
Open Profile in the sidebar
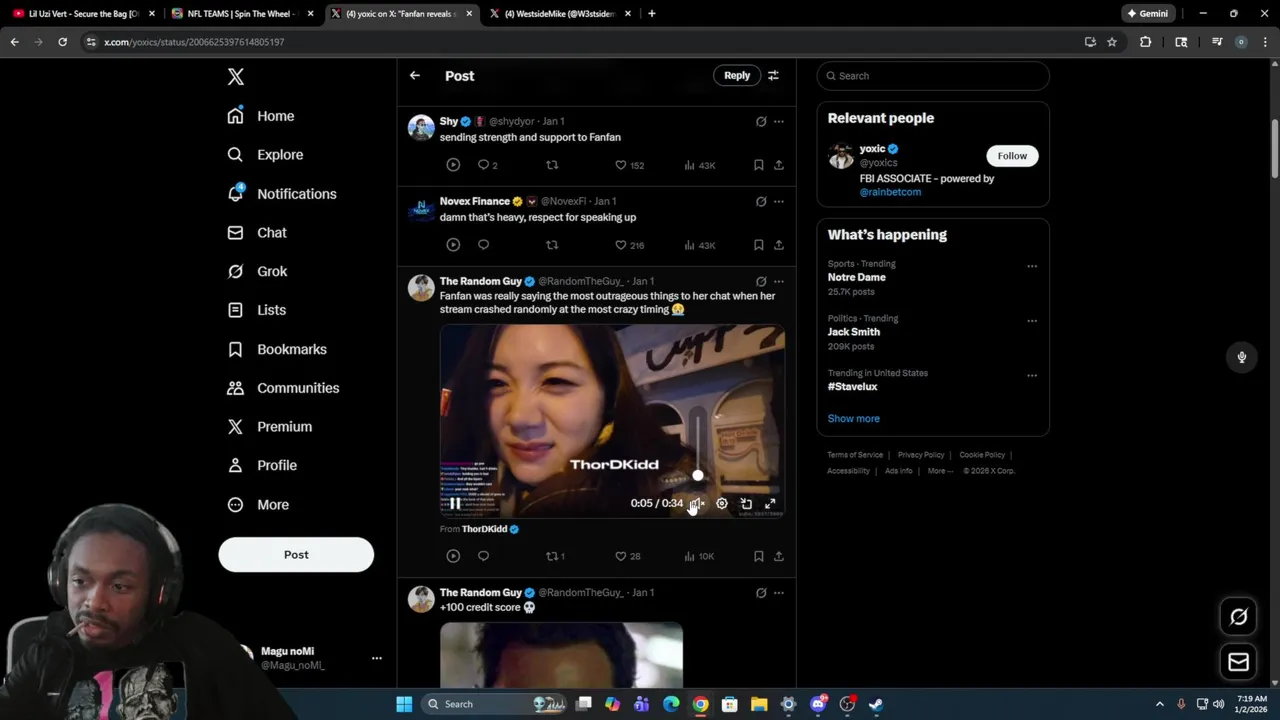coord(262,465)
